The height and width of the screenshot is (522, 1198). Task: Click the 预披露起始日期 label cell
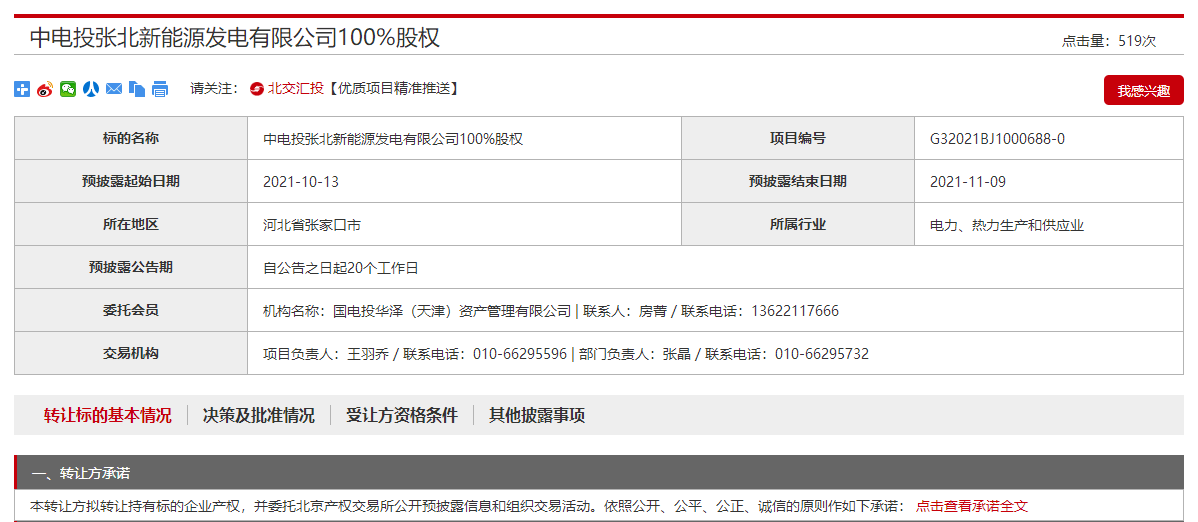(x=131, y=181)
